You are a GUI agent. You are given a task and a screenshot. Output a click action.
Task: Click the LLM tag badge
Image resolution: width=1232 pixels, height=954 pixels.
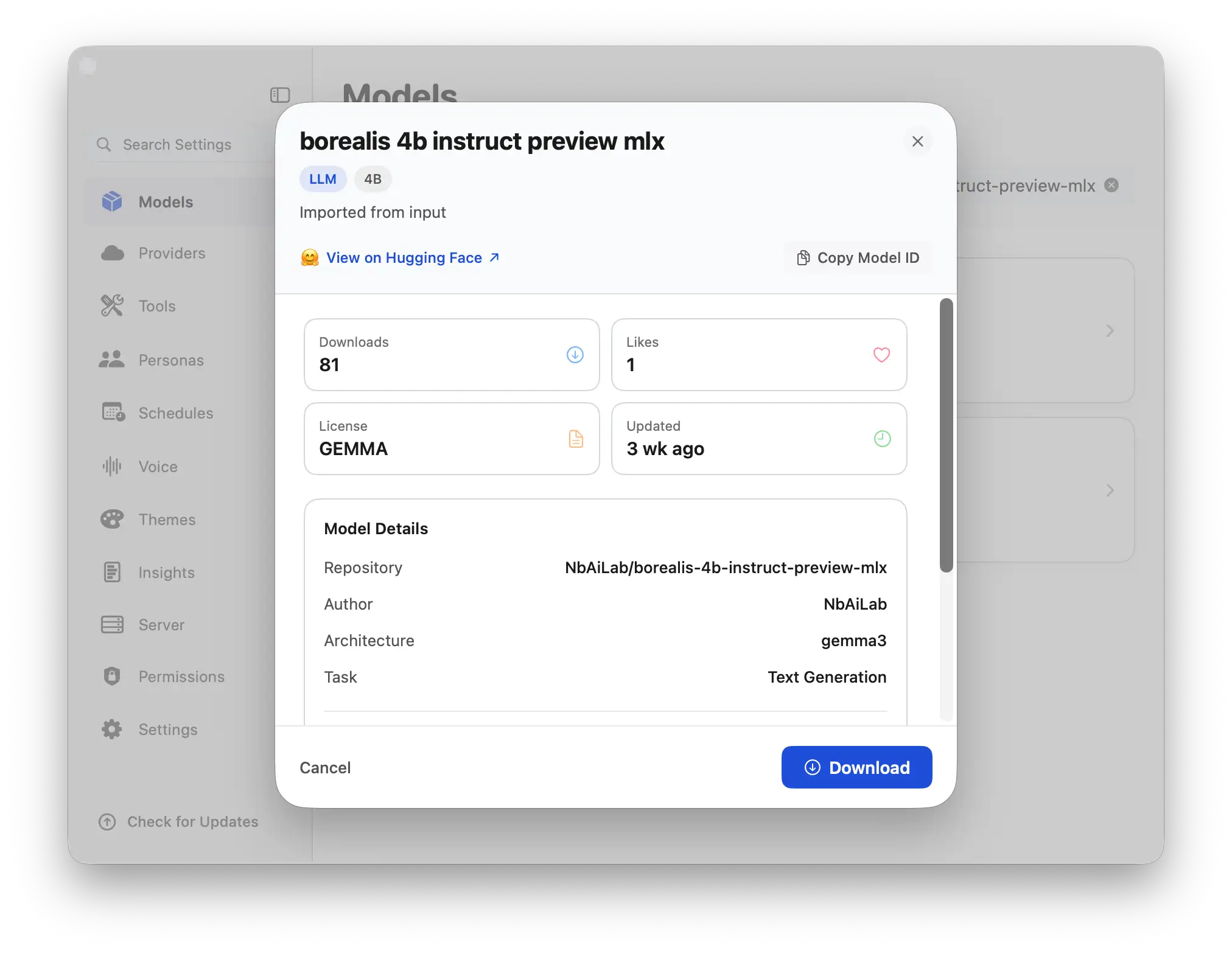[x=323, y=179]
